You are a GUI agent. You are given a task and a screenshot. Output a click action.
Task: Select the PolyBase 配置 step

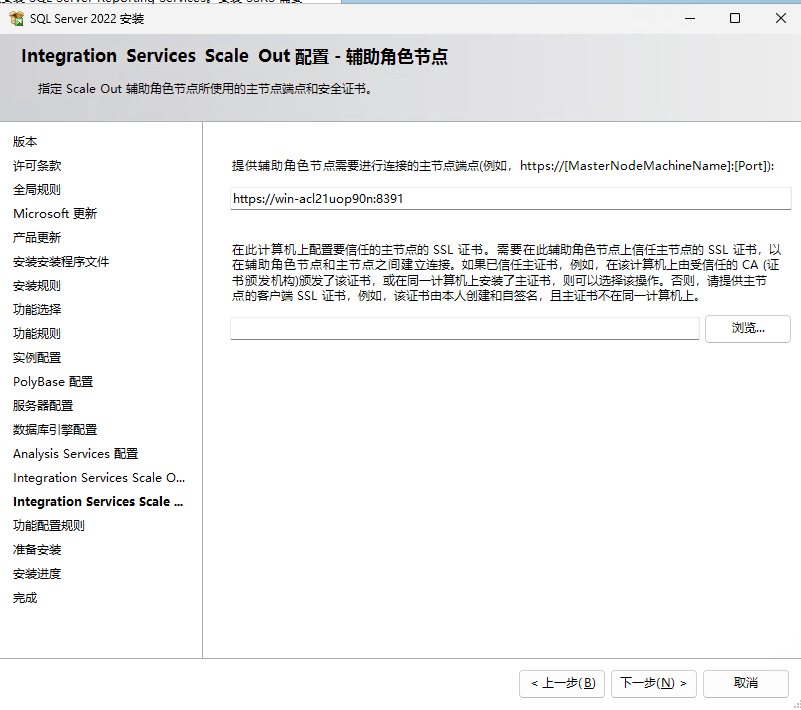(x=53, y=382)
